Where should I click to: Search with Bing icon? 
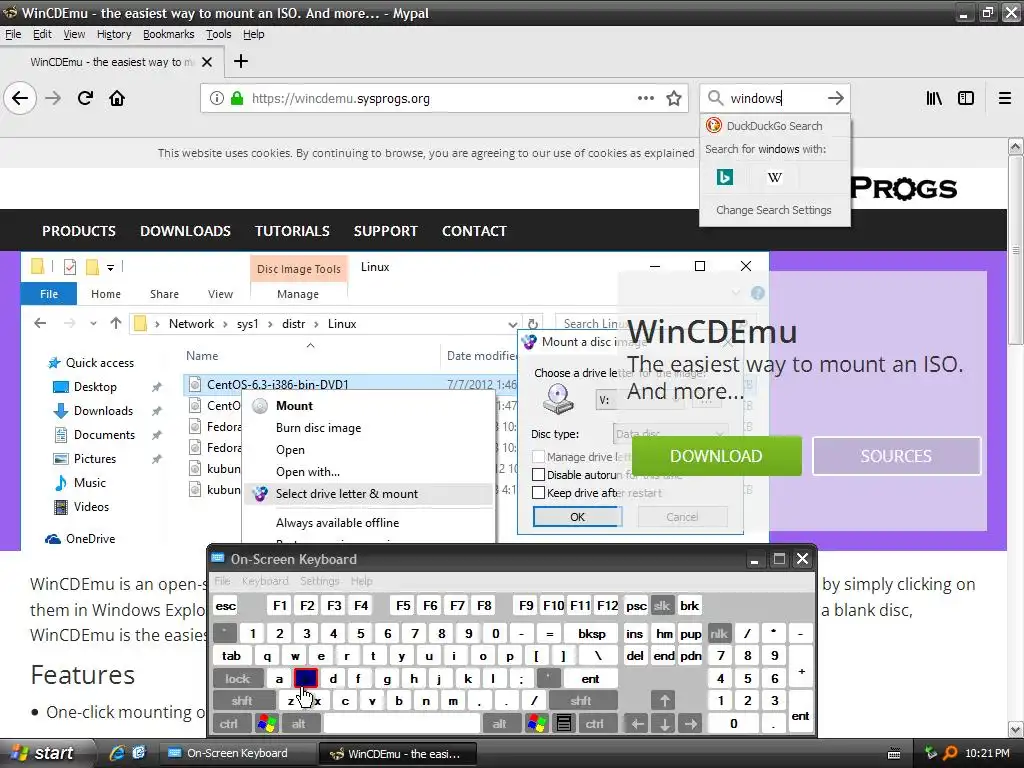724,177
